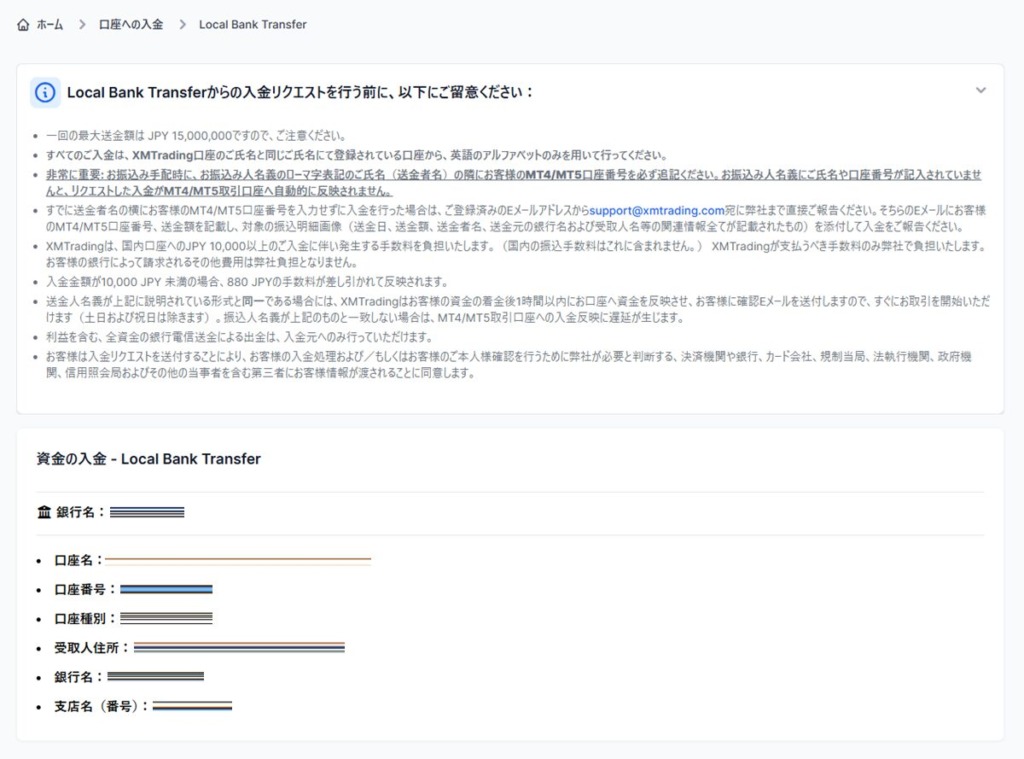This screenshot has height=759, width=1024.
Task: Click the home icon in the breadcrumb
Action: pyautogui.click(x=24, y=24)
